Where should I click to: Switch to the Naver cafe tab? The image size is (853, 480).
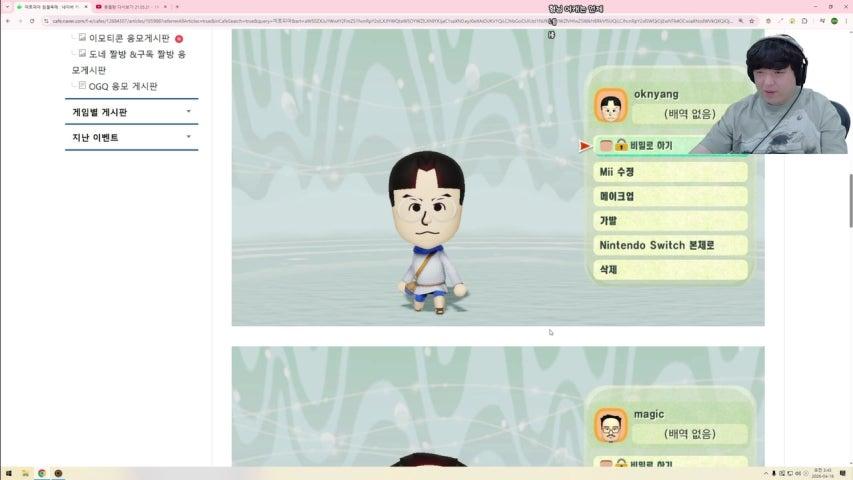click(52, 7)
